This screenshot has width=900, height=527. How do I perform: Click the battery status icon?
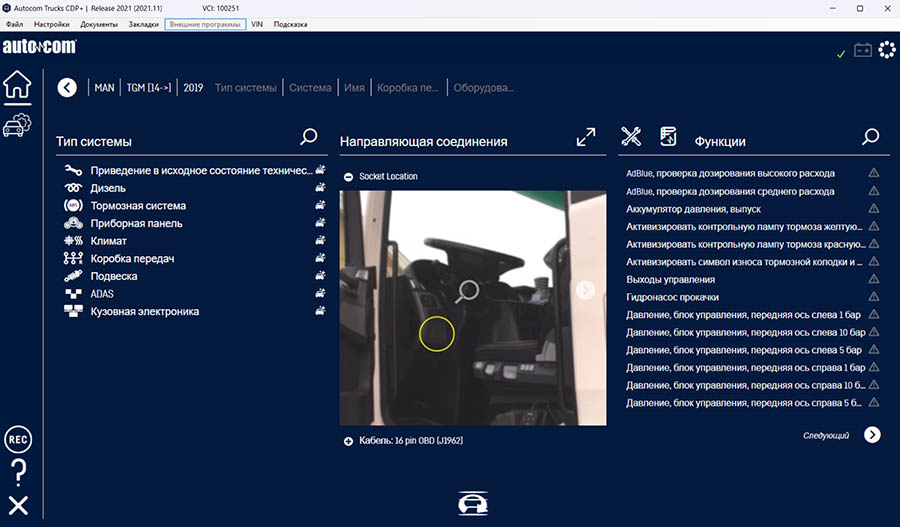pyautogui.click(x=863, y=50)
